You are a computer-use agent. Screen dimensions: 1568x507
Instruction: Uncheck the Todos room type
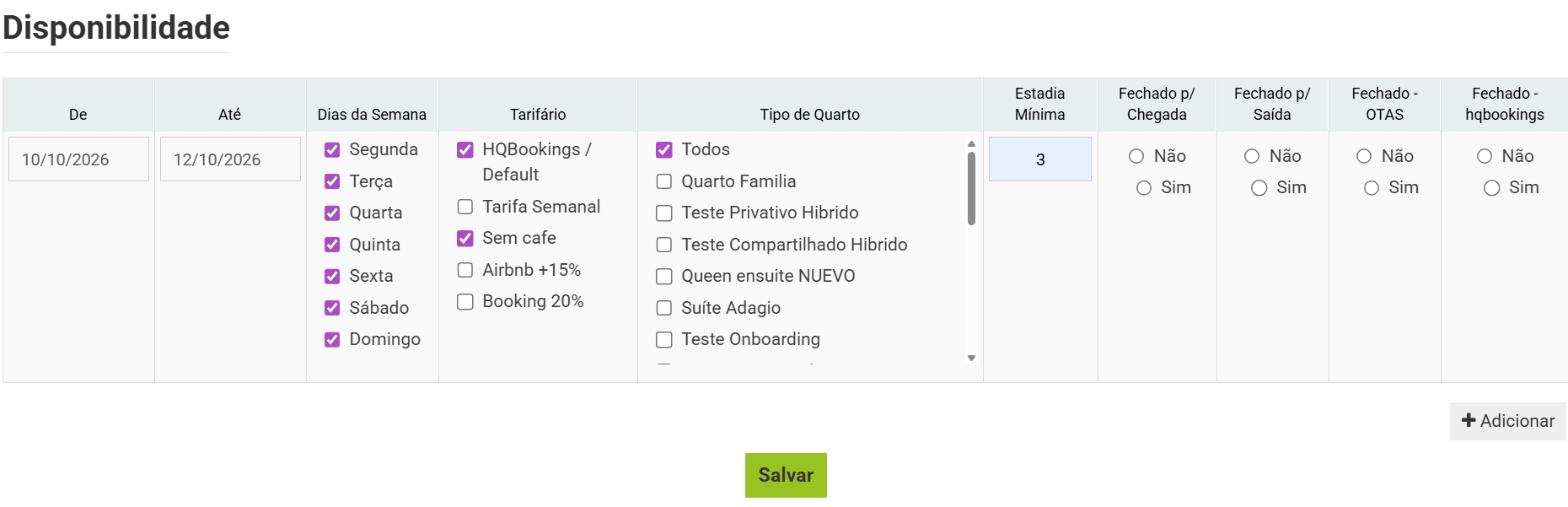[664, 150]
